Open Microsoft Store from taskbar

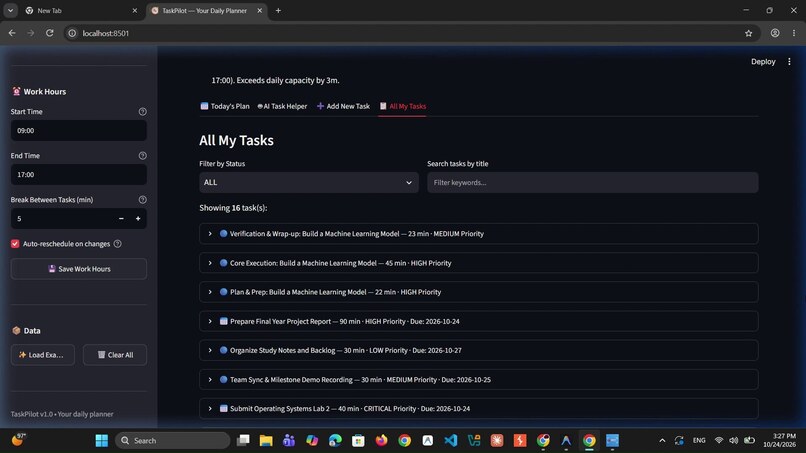pos(358,441)
